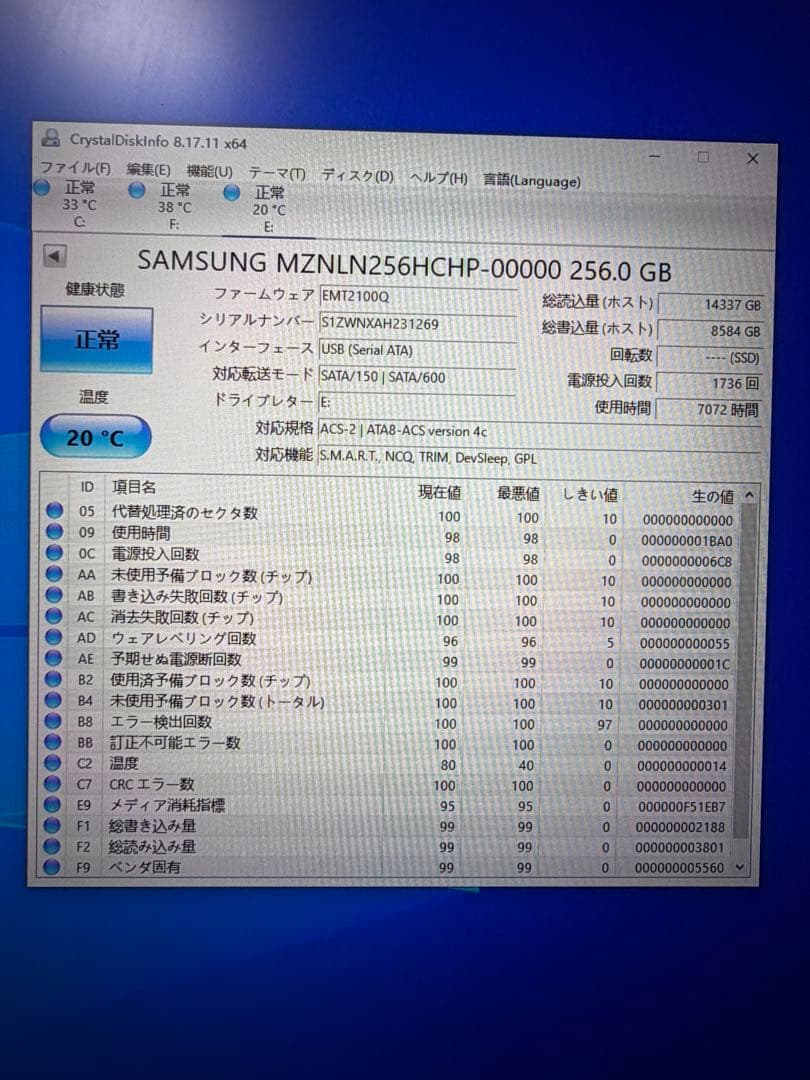Click the ACS-2 | ATA8-ACS version 4c field

(x=539, y=431)
